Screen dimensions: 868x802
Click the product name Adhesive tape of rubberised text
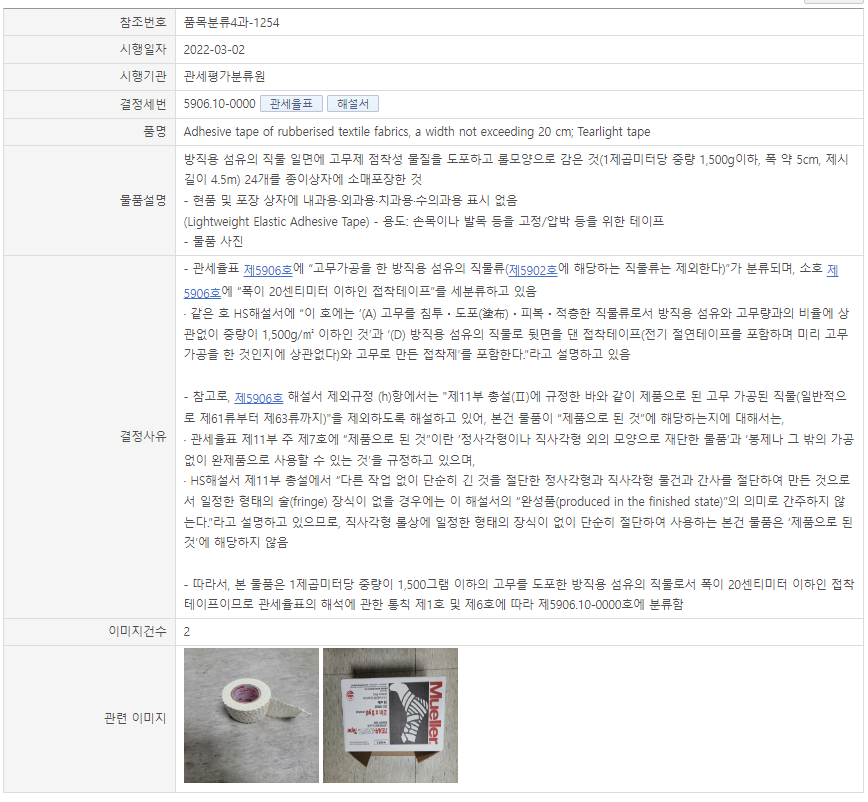point(417,132)
